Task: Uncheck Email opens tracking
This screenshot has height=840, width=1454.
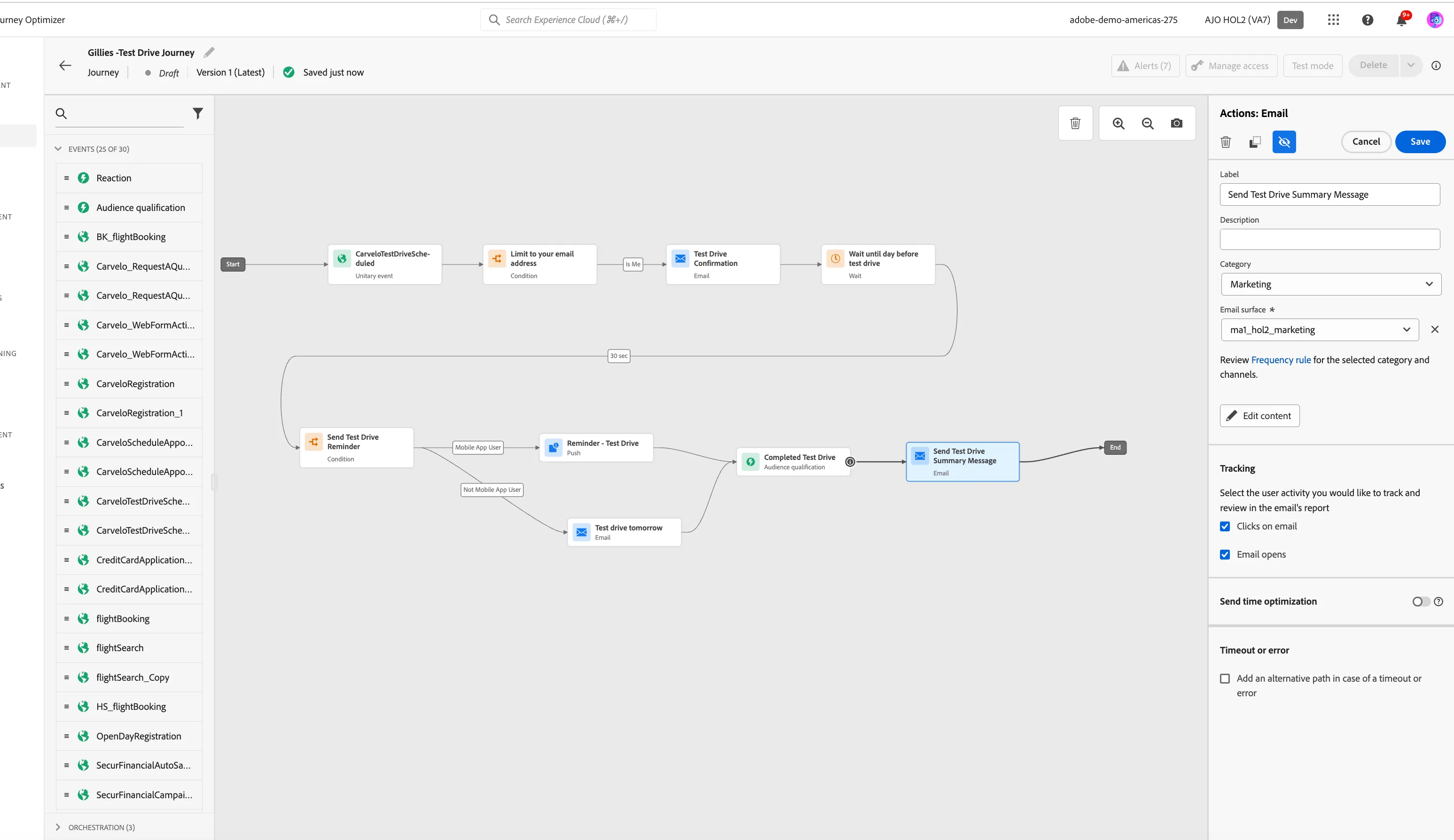Action: [1224, 554]
